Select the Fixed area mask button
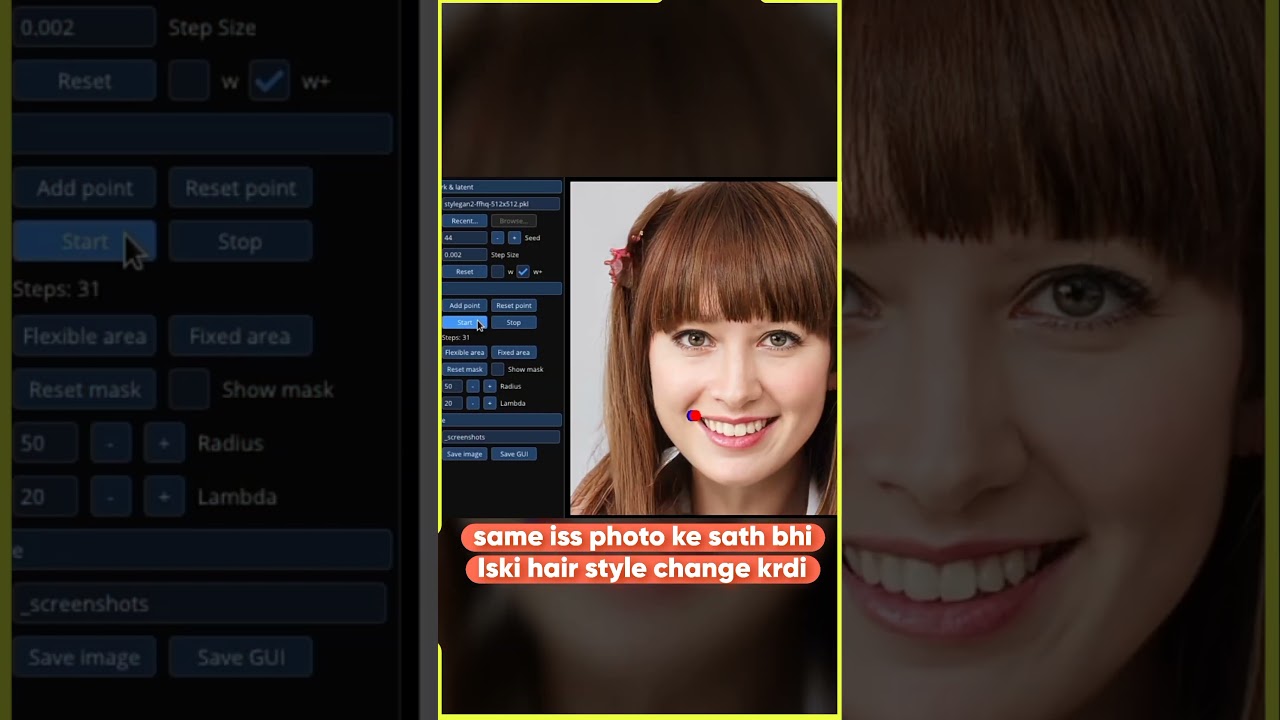Image resolution: width=1280 pixels, height=720 pixels. pos(514,352)
